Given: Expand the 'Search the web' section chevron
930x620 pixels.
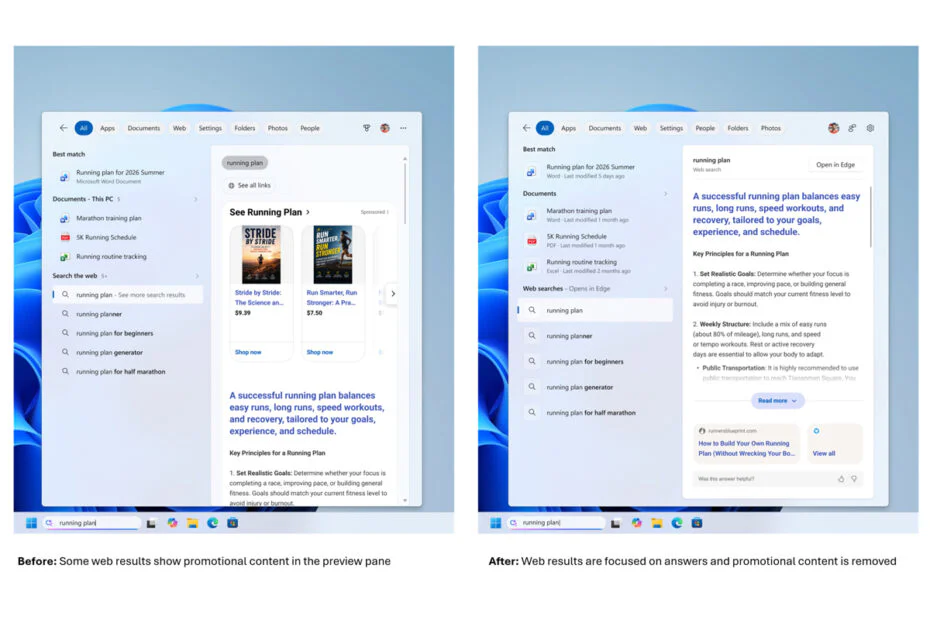Looking at the screenshot, I should [197, 276].
